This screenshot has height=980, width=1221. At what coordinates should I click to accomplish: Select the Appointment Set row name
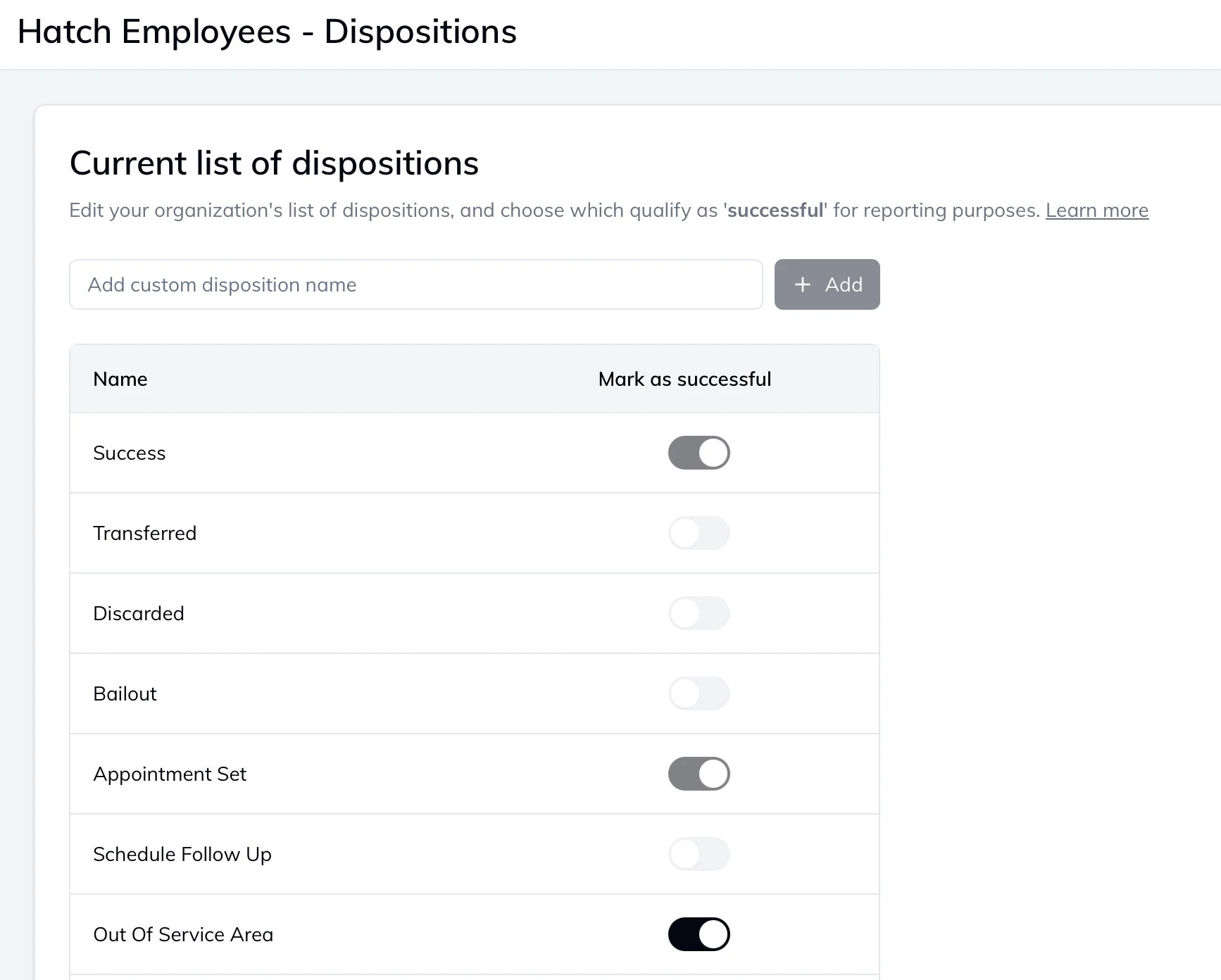click(170, 774)
